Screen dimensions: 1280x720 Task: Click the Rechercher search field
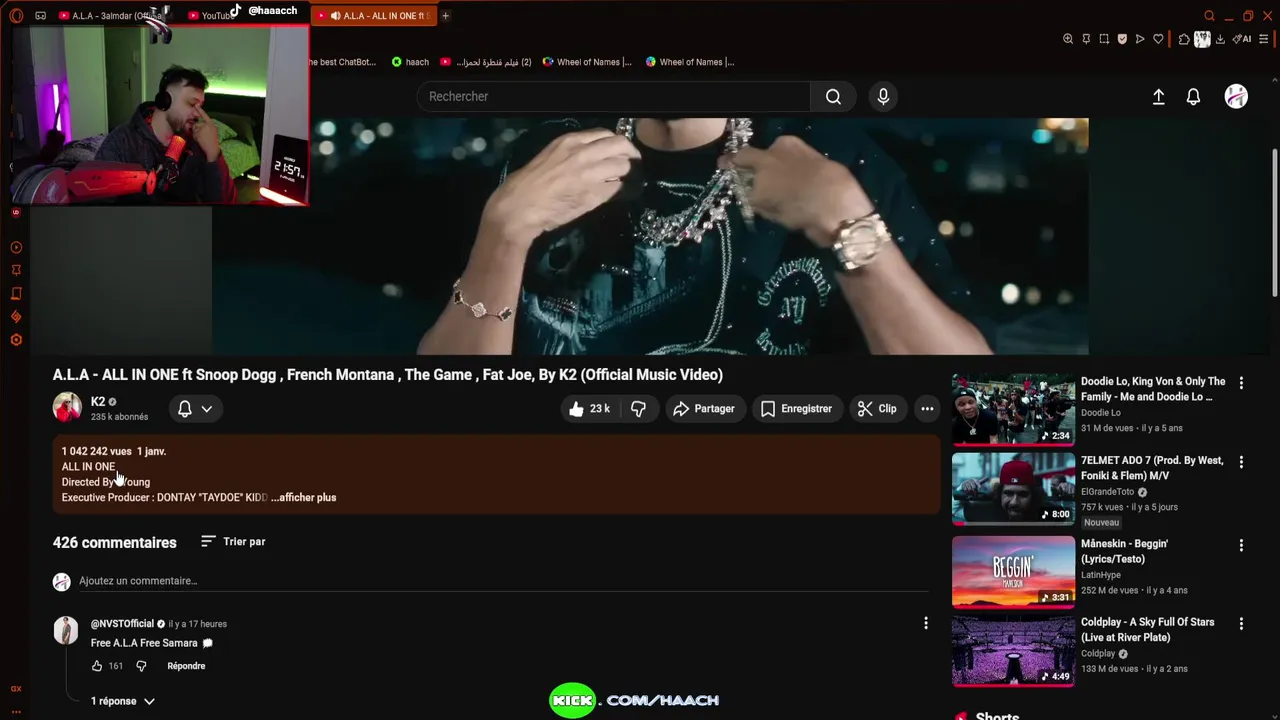(614, 96)
